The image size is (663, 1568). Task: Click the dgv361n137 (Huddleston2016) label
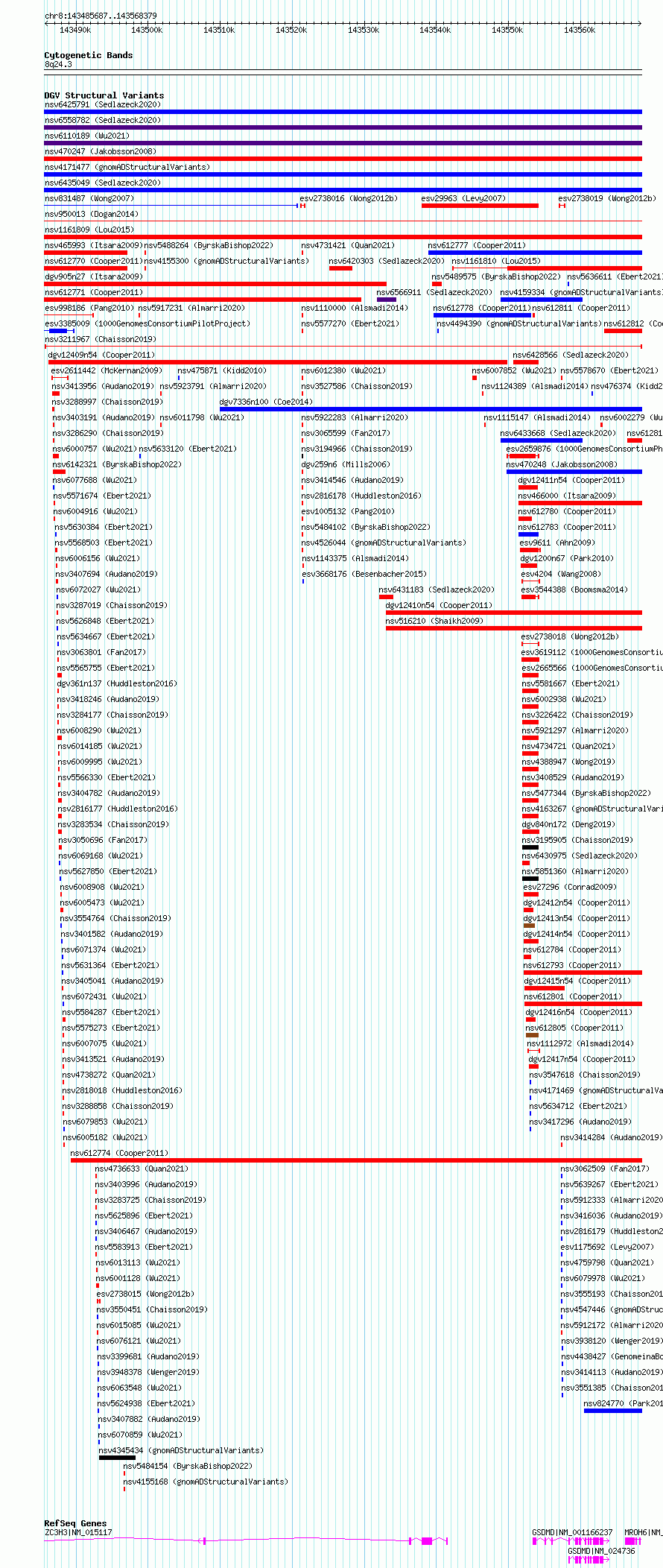[x=118, y=683]
